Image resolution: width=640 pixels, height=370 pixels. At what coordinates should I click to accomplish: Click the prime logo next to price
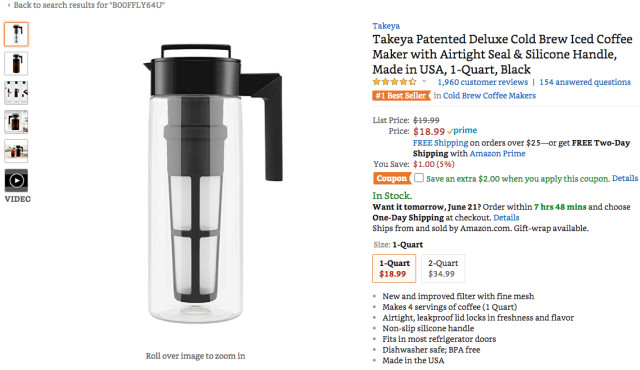pyautogui.click(x=462, y=131)
